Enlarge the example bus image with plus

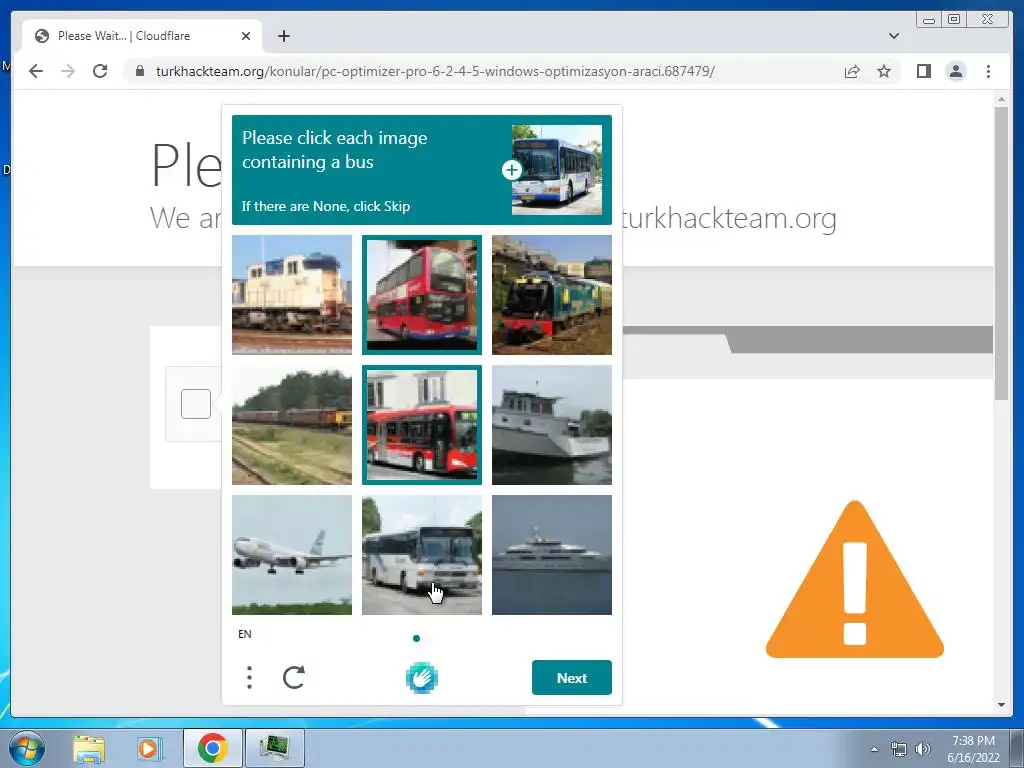pyautogui.click(x=511, y=170)
